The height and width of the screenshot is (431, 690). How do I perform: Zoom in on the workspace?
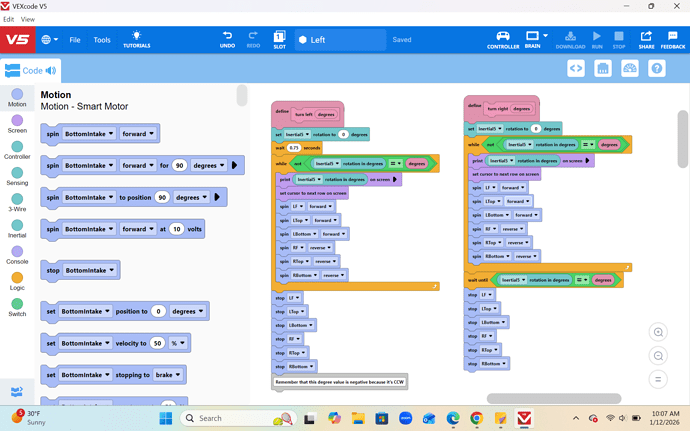click(x=658, y=332)
